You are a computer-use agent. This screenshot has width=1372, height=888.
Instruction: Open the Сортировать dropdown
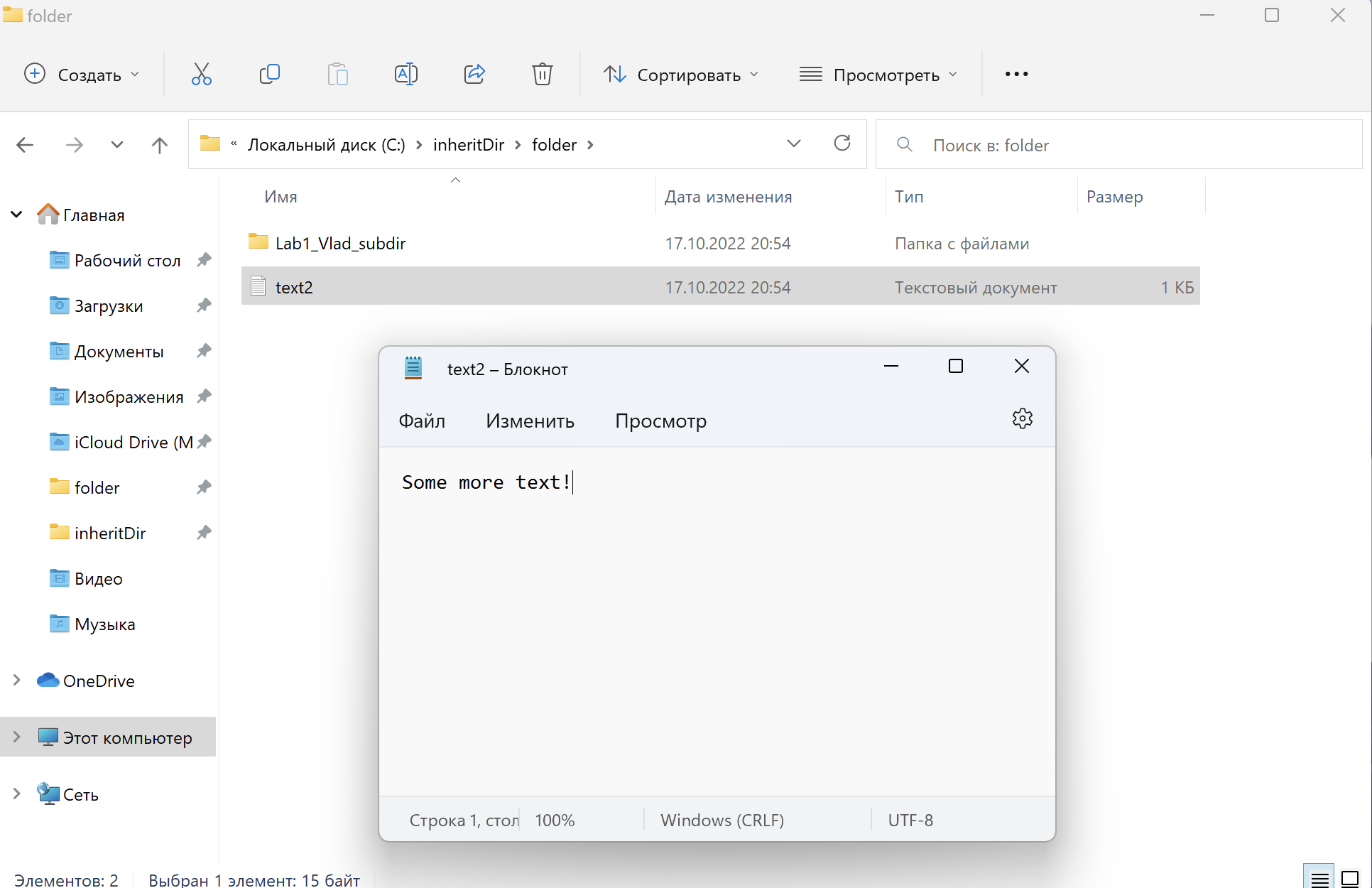[x=680, y=75]
